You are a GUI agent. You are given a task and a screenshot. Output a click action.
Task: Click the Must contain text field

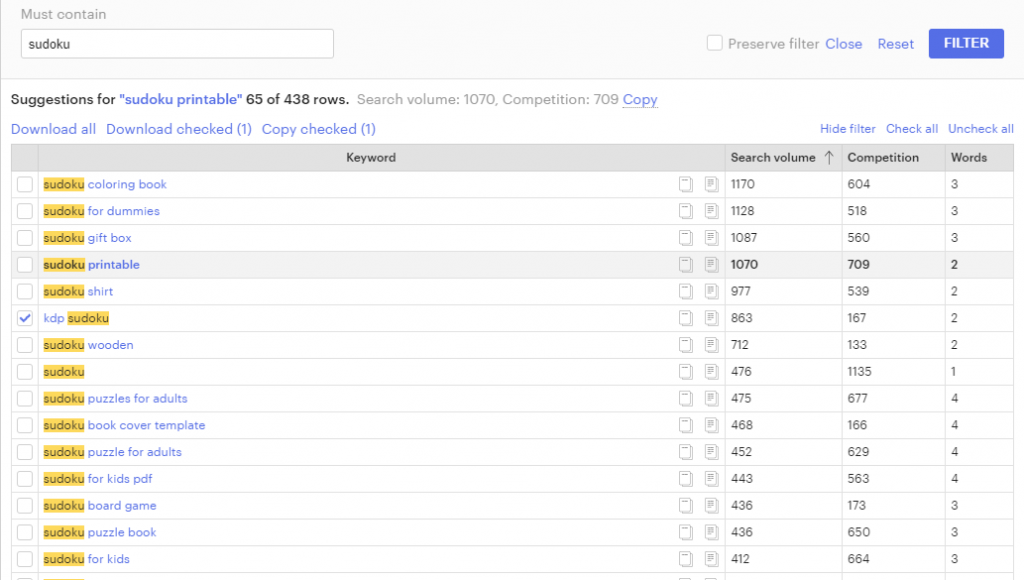[x=177, y=44]
